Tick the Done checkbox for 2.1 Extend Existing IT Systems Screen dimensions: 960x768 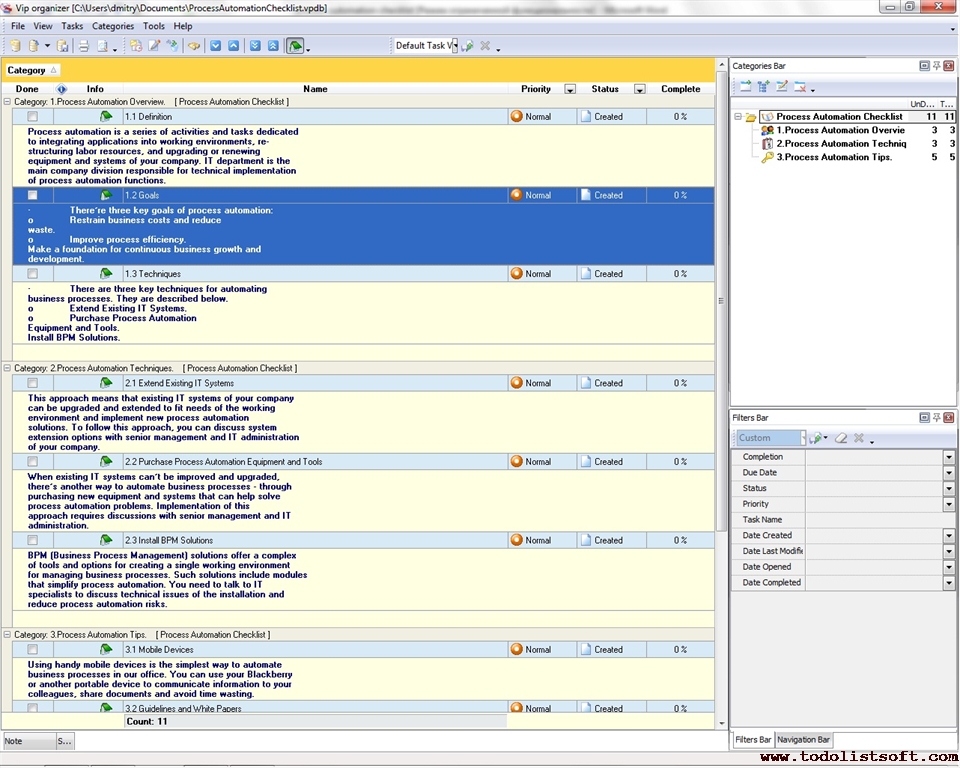(x=33, y=383)
